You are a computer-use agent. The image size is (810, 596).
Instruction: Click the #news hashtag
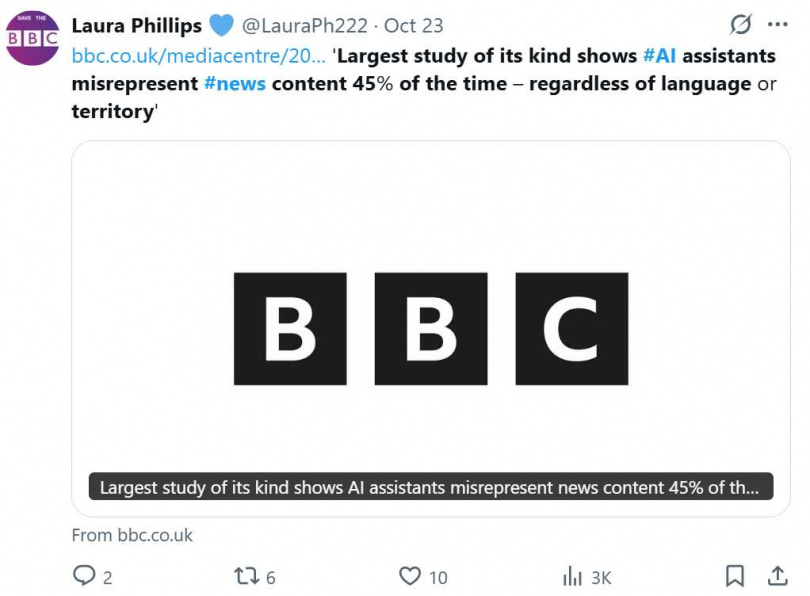(x=234, y=83)
